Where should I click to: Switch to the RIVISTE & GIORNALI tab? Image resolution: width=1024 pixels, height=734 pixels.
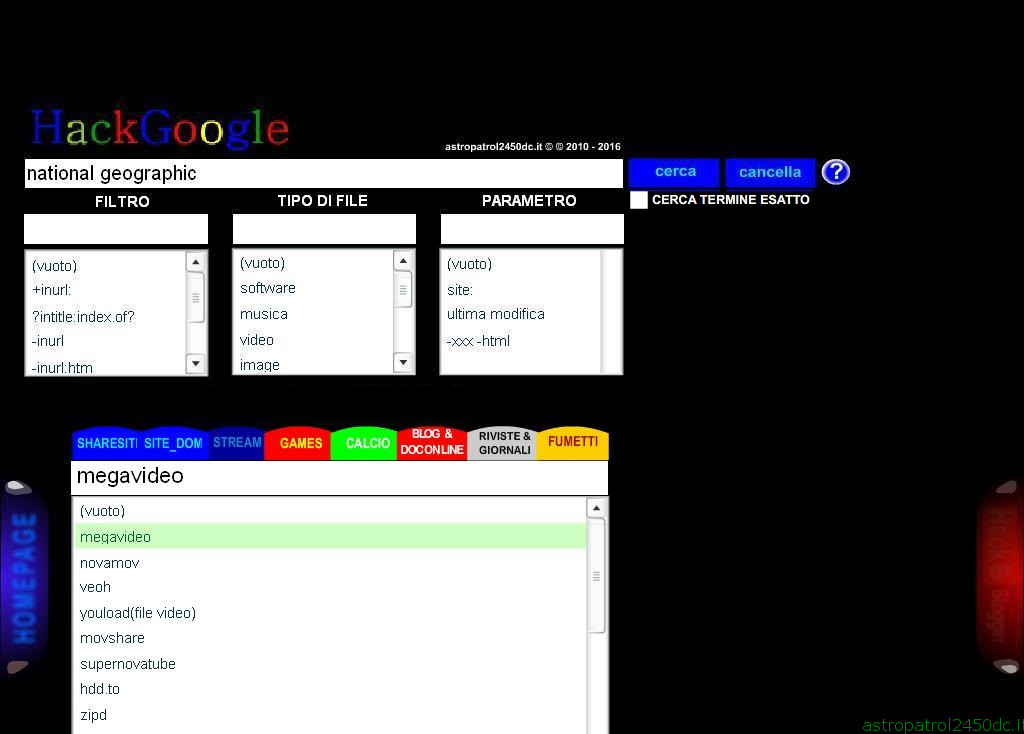pos(504,443)
